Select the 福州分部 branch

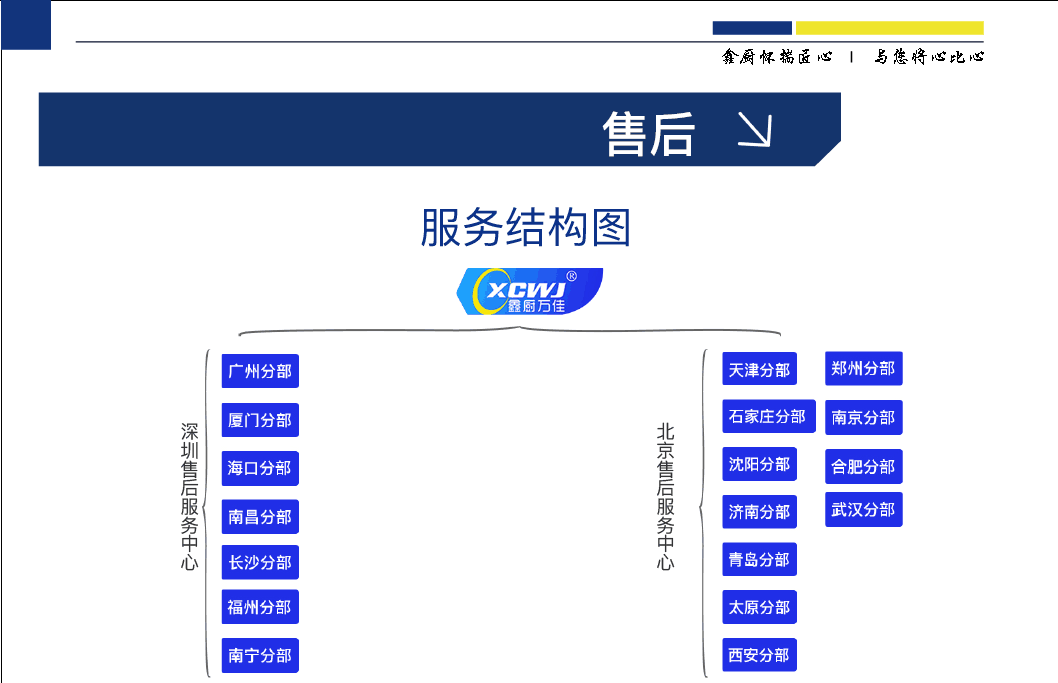260,607
